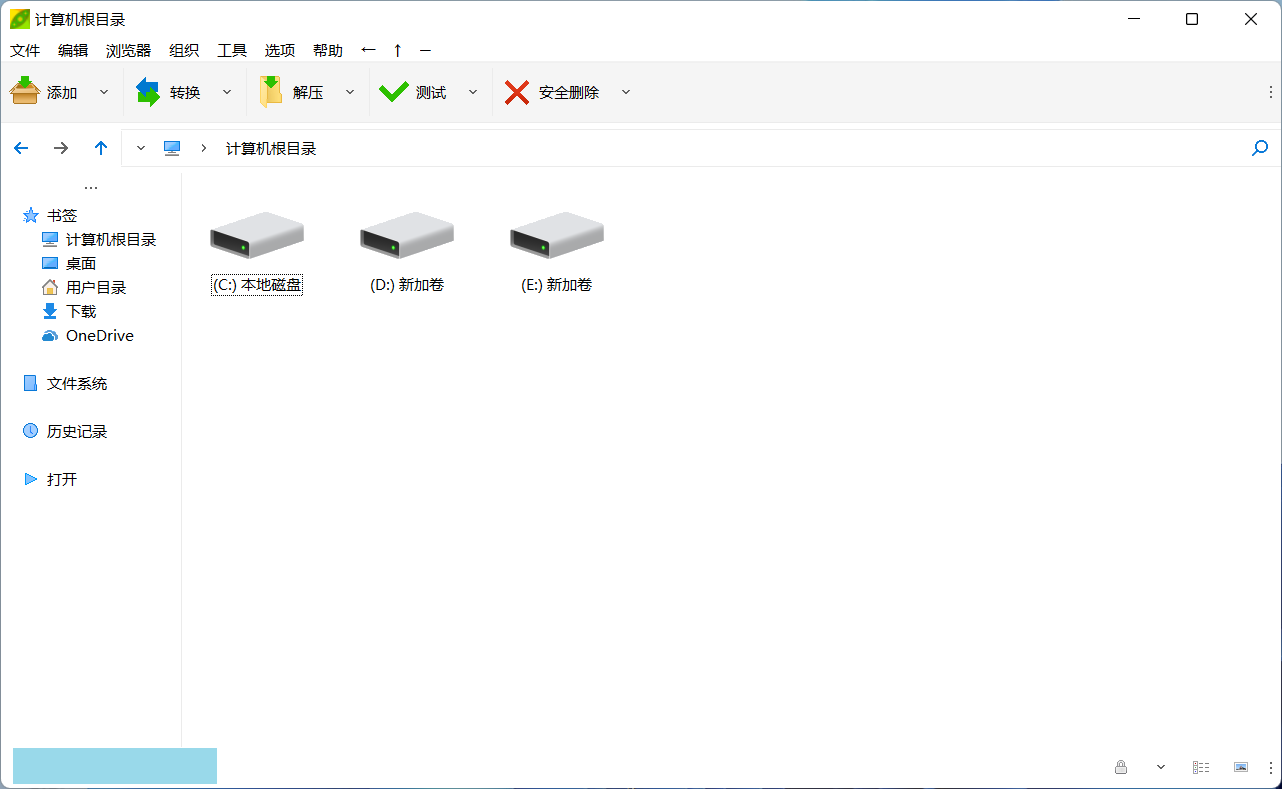Click the 解压 (Extract) toolbar icon
Image resolution: width=1282 pixels, height=789 pixels.
[271, 92]
